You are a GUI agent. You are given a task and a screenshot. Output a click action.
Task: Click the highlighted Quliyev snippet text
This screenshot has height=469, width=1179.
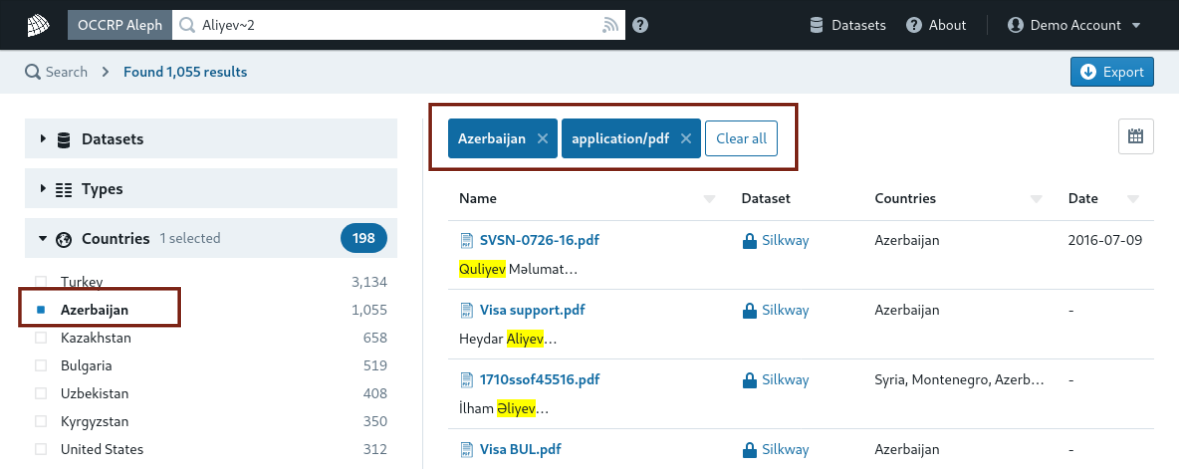[x=482, y=269]
